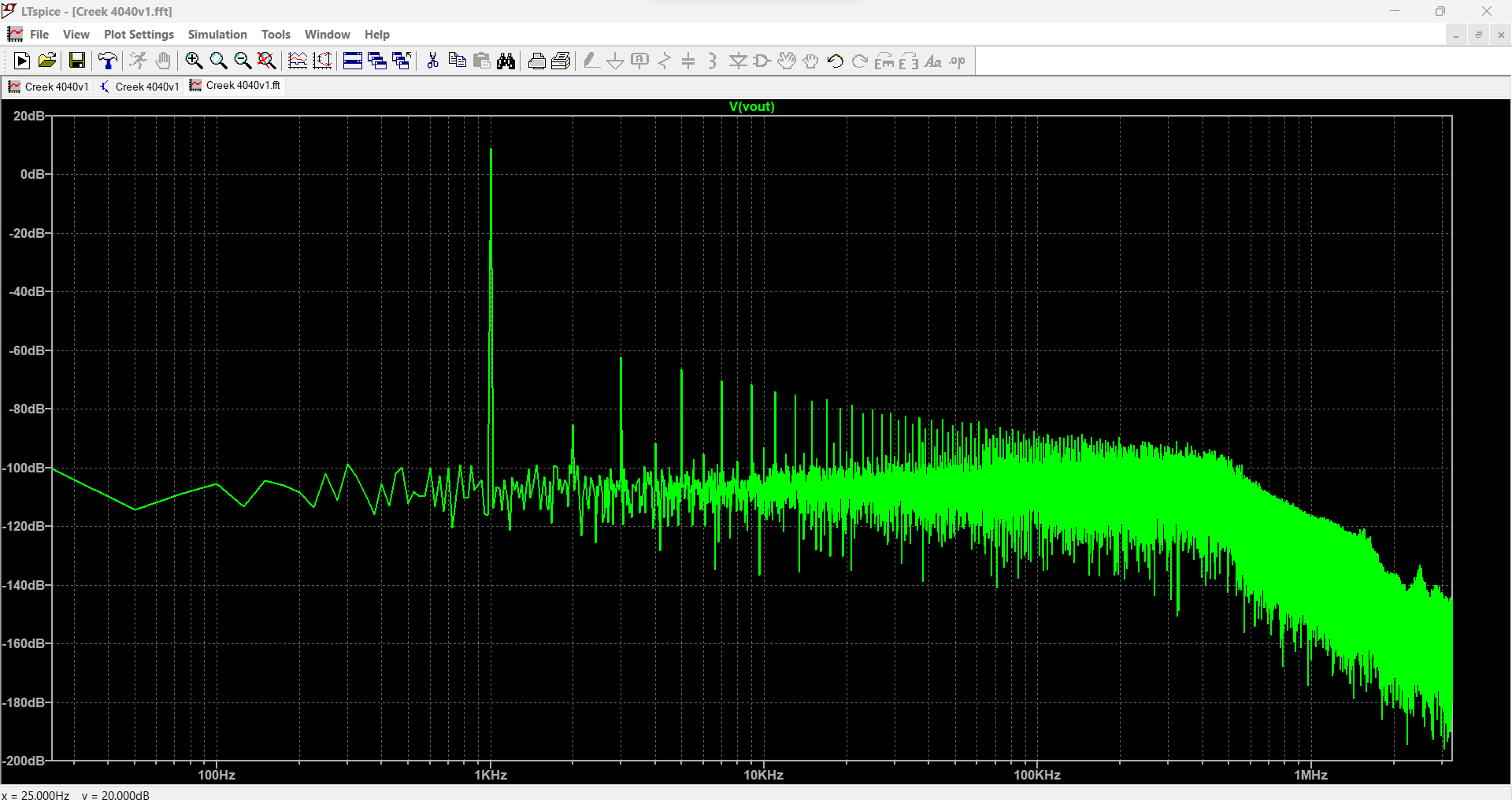Click the Halt simulation running-man icon

(x=138, y=61)
